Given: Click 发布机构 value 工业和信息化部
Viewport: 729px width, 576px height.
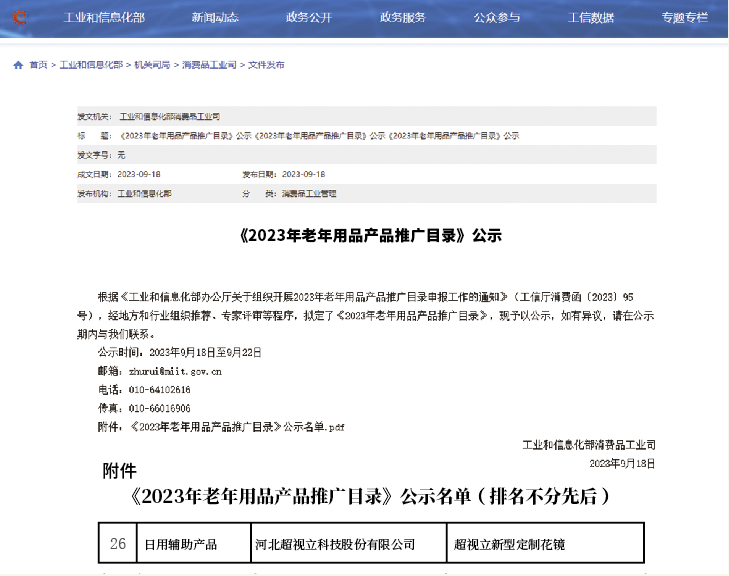Looking at the screenshot, I should click(x=144, y=193).
